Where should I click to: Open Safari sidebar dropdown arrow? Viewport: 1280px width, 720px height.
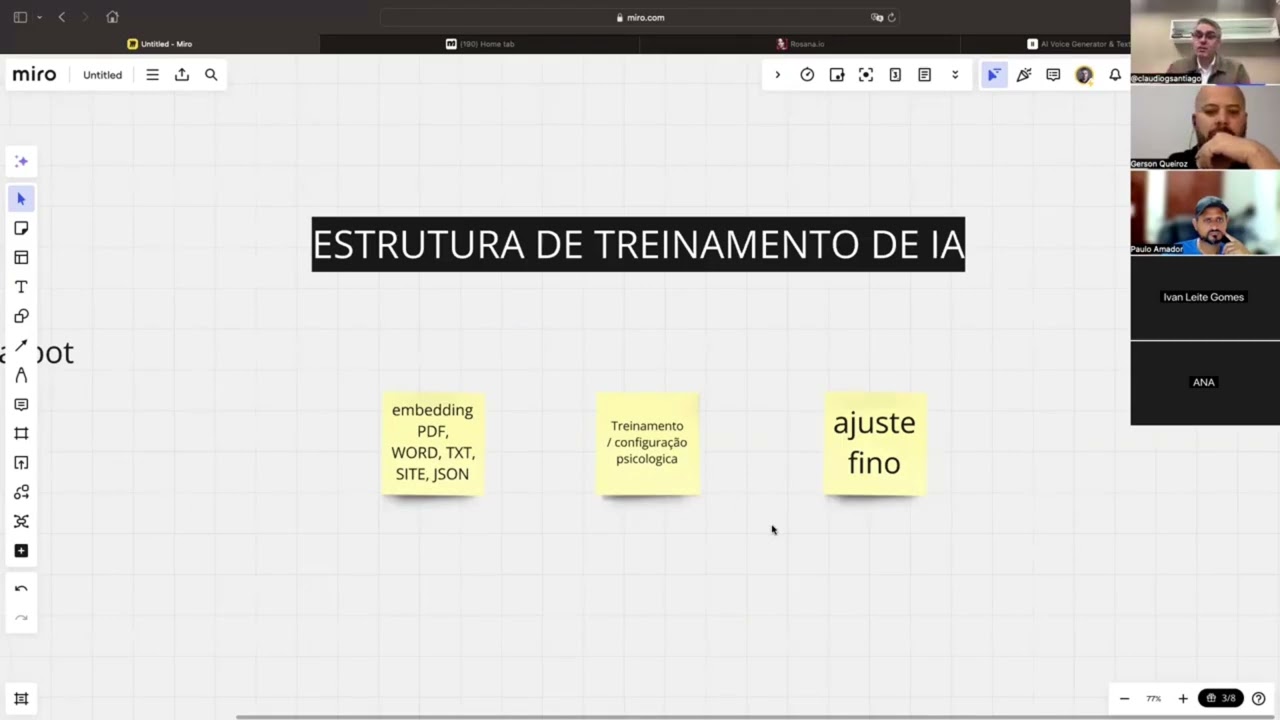[39, 17]
